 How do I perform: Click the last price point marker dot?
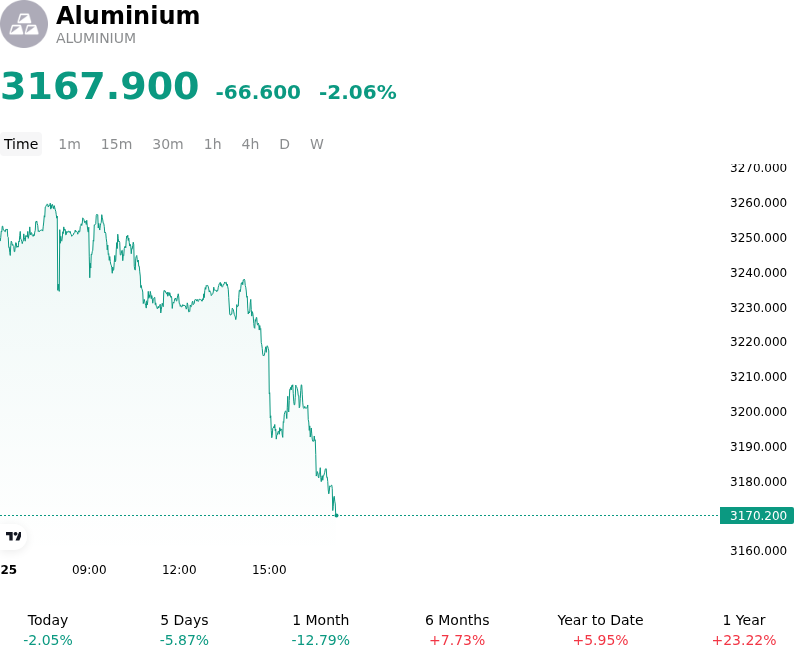click(x=336, y=516)
